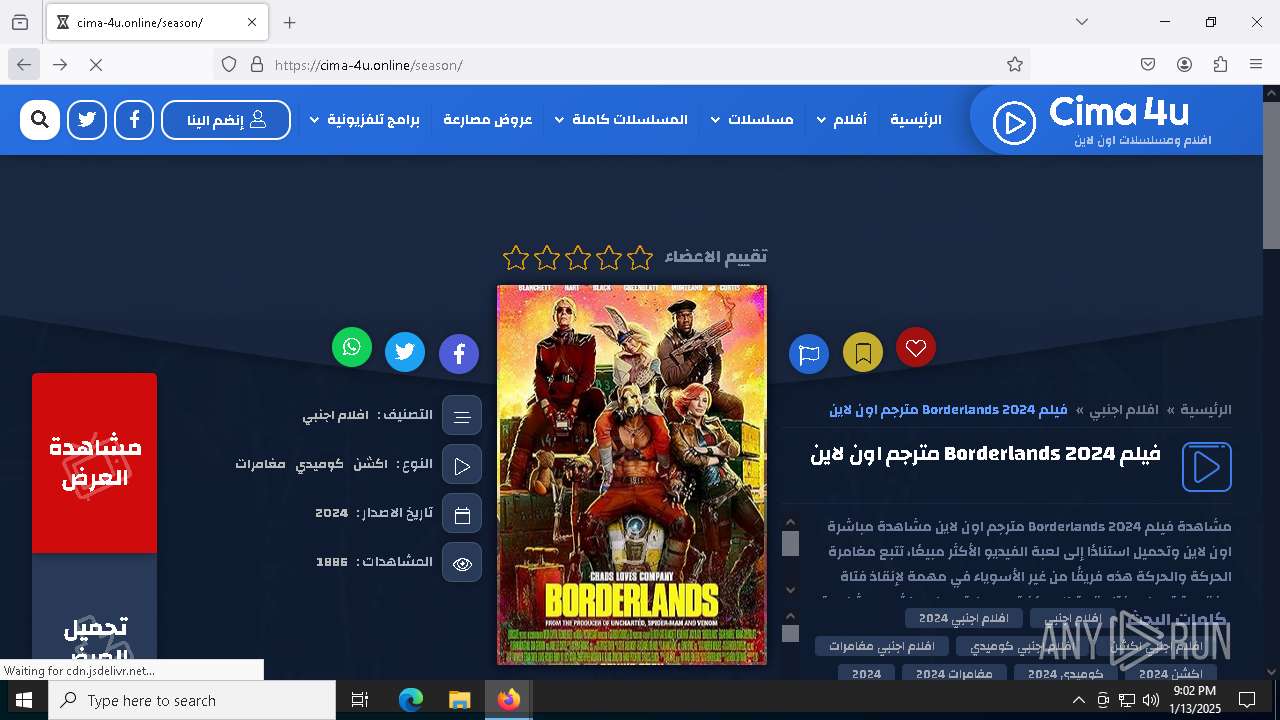Rate with second star from the right

pos(609,258)
